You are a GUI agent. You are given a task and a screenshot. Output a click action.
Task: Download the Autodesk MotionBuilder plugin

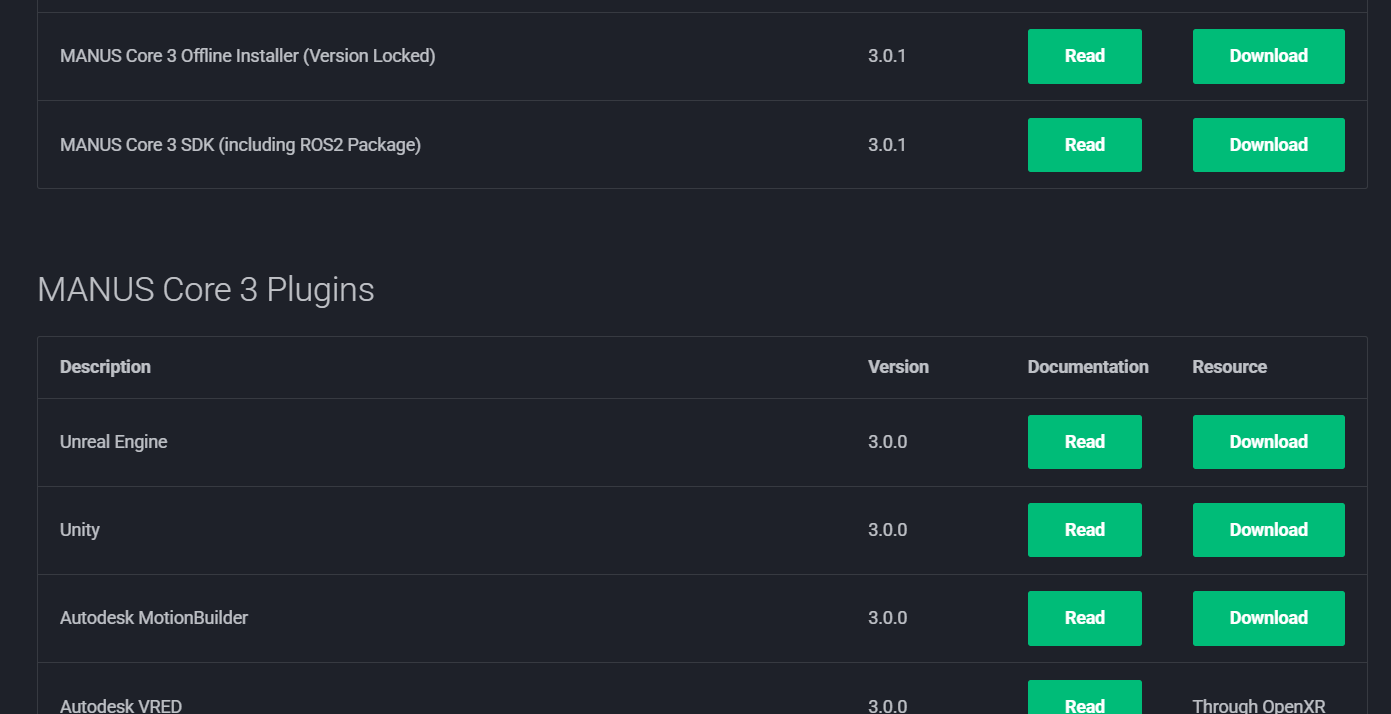tap(1268, 618)
